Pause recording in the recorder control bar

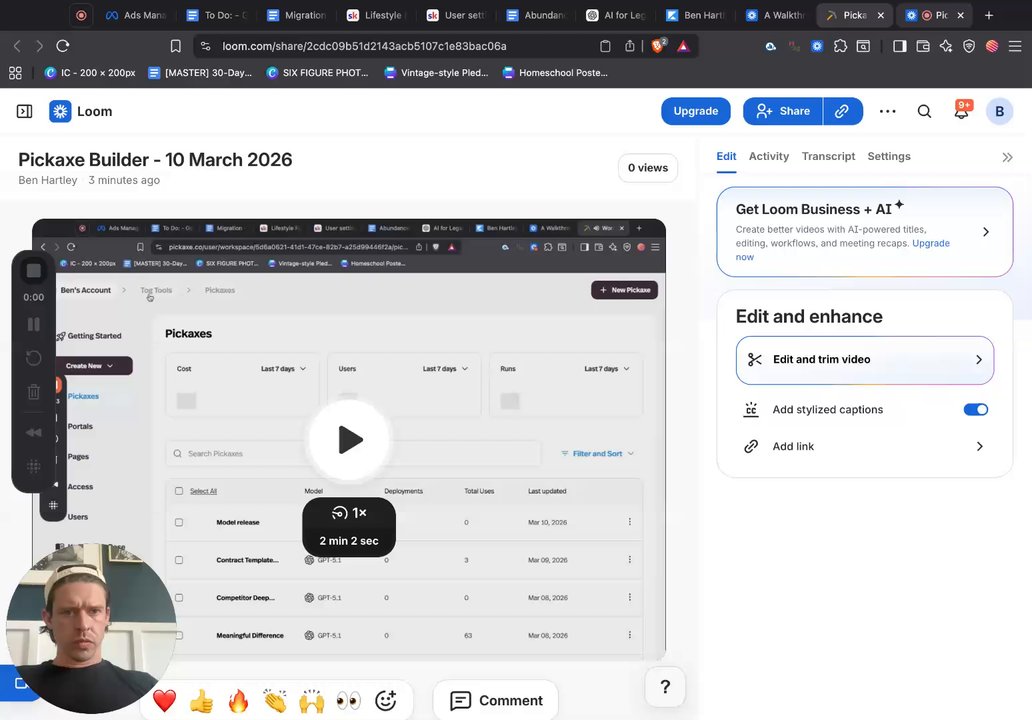click(x=34, y=324)
